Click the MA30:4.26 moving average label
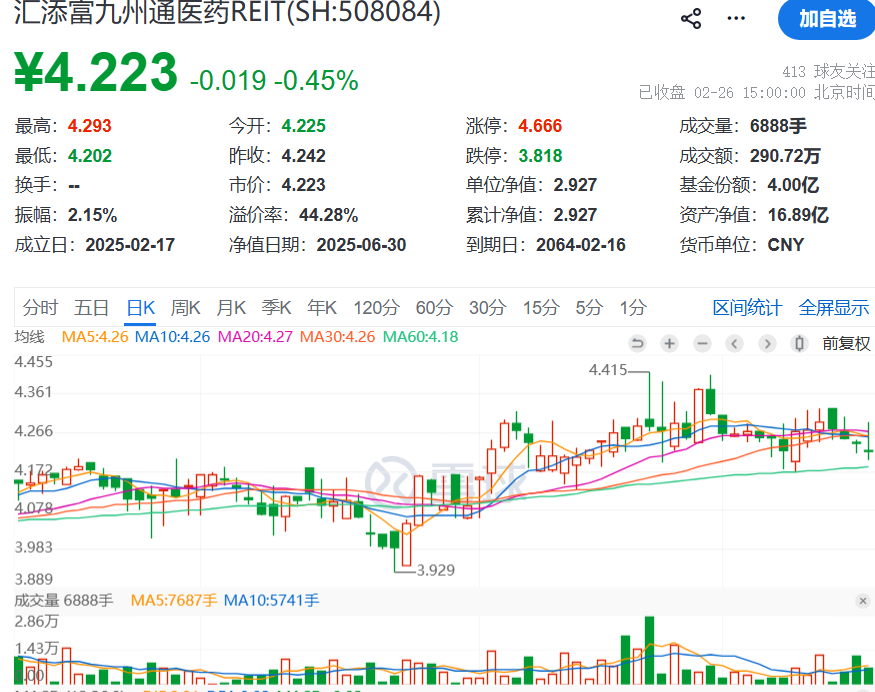The width and height of the screenshot is (875, 692). pyautogui.click(x=338, y=337)
